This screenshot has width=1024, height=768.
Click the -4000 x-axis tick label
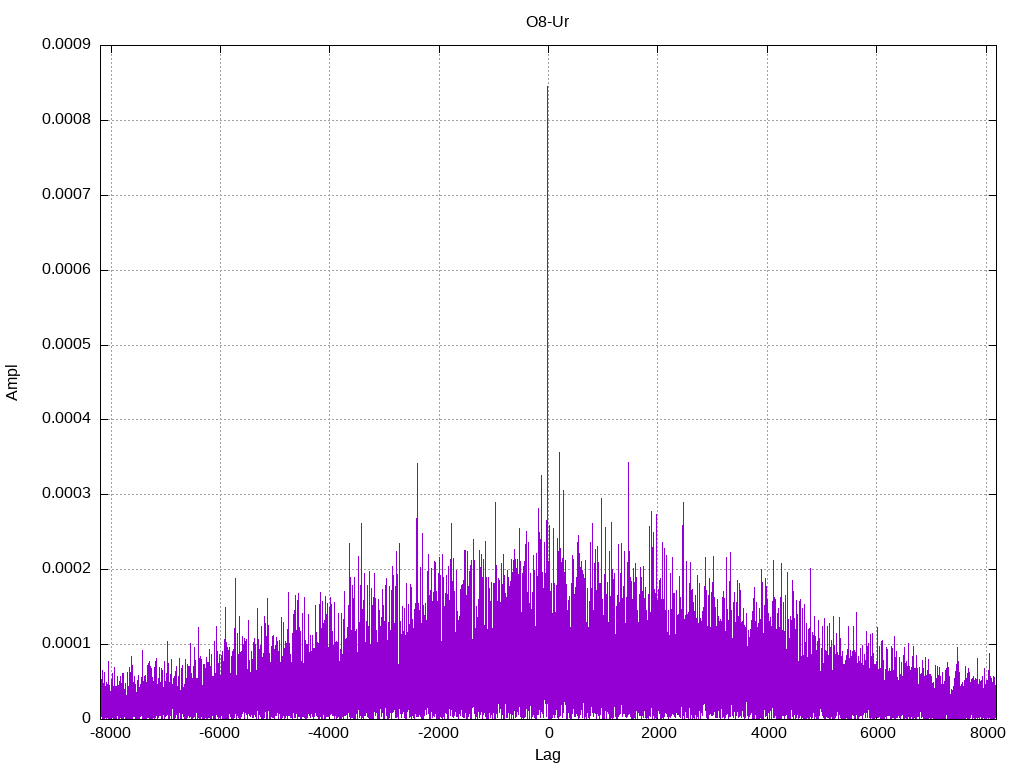pos(328,733)
